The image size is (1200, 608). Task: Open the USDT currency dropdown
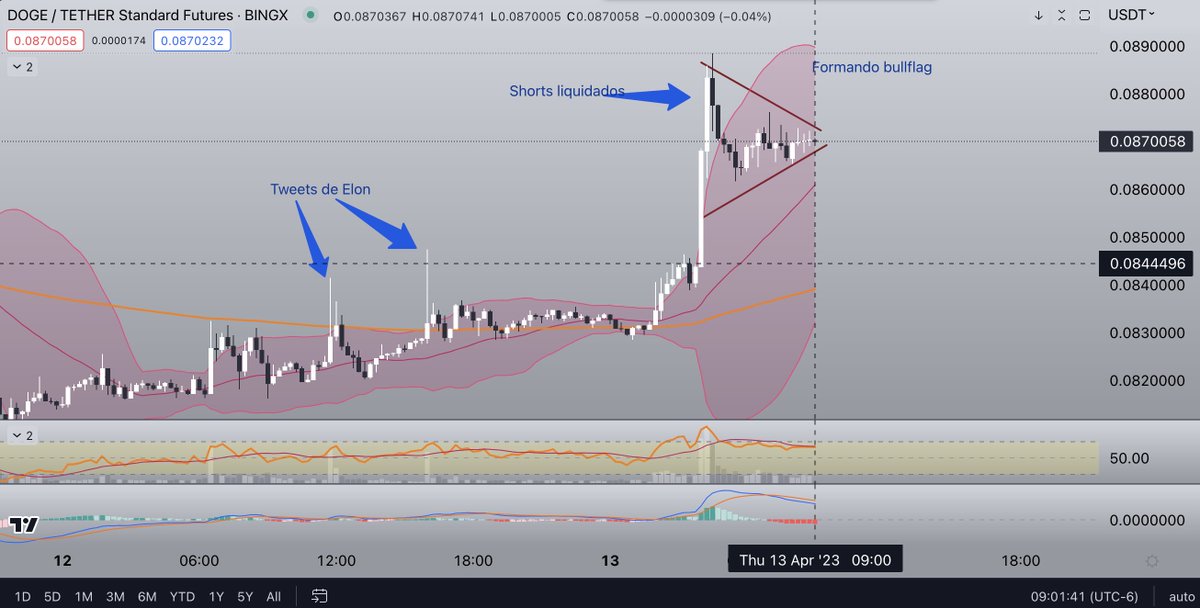coord(1130,15)
